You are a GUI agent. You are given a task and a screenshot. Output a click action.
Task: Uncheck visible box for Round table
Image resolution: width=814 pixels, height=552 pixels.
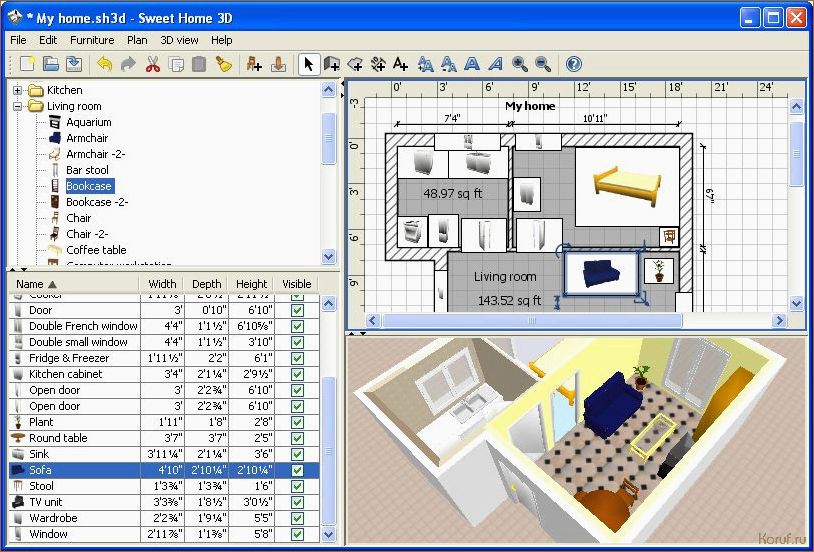(297, 438)
